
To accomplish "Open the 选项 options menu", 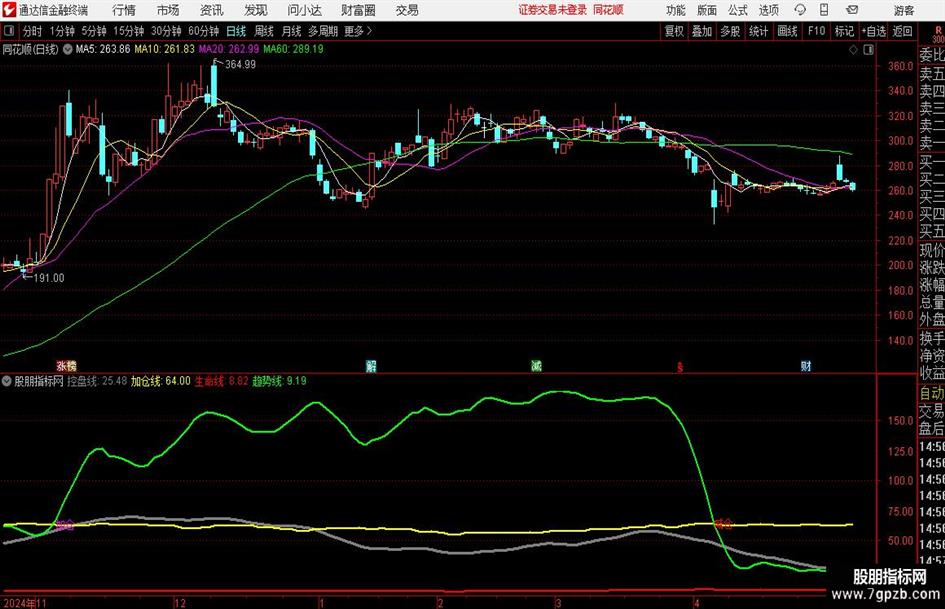I will pyautogui.click(x=769, y=10).
